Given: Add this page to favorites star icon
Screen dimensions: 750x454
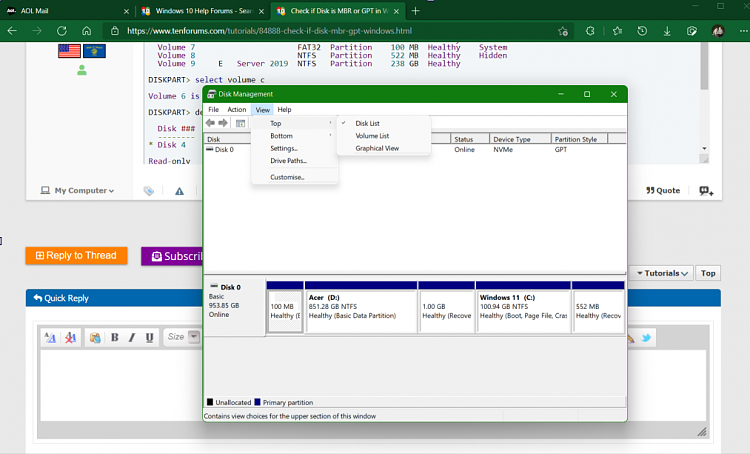Looking at the screenshot, I should (563, 31).
